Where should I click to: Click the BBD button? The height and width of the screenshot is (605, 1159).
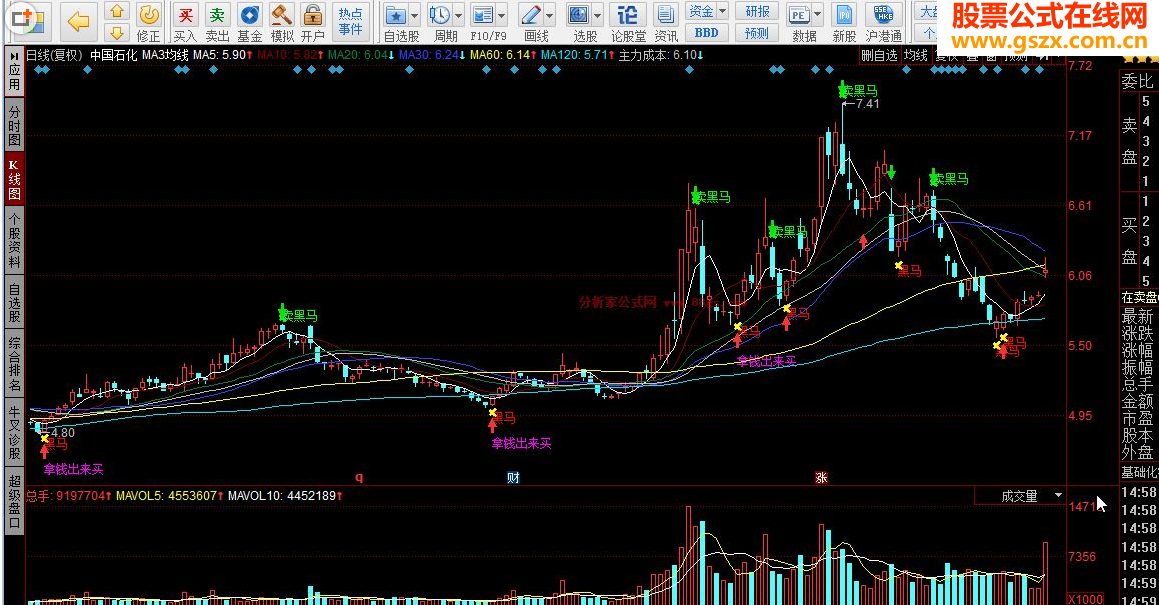707,33
